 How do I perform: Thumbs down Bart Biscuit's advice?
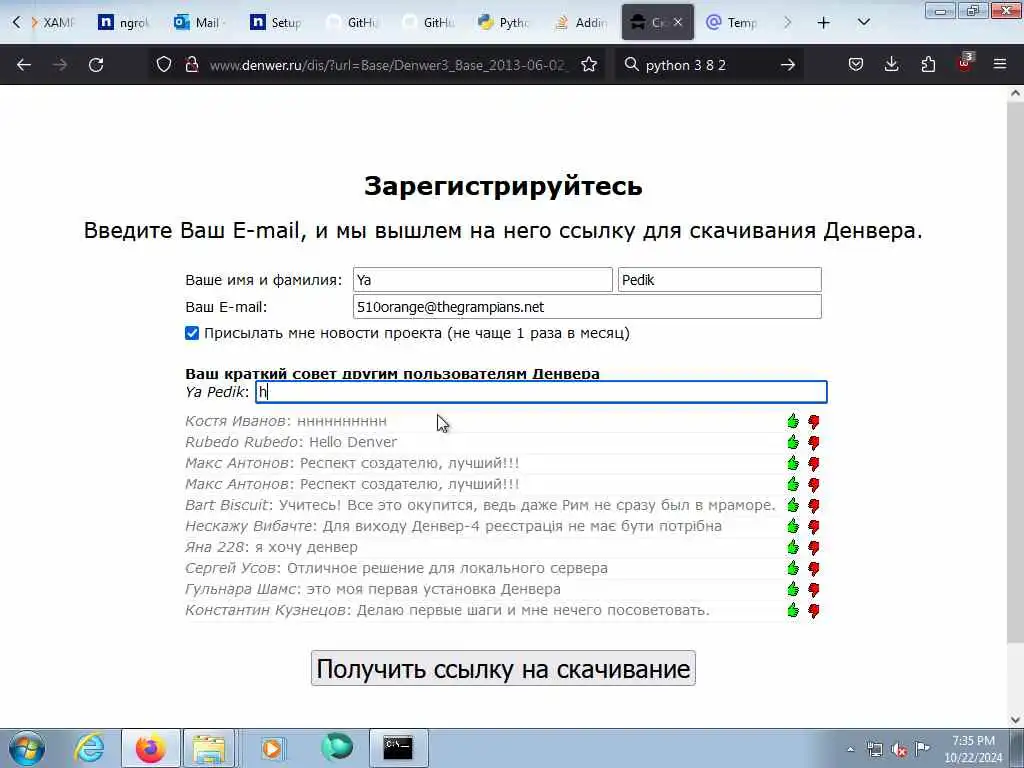pyautogui.click(x=814, y=505)
